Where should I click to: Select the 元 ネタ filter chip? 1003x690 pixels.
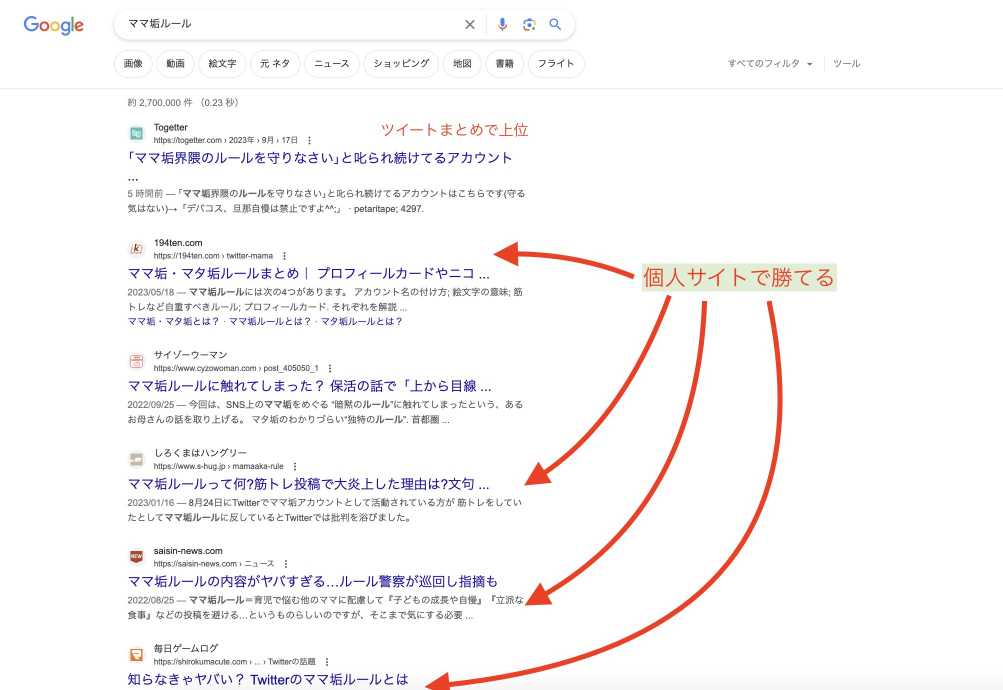(x=274, y=64)
